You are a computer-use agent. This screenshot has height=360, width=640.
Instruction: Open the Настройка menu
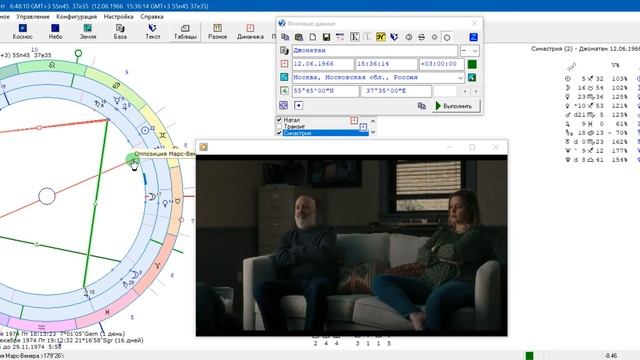(x=118, y=17)
